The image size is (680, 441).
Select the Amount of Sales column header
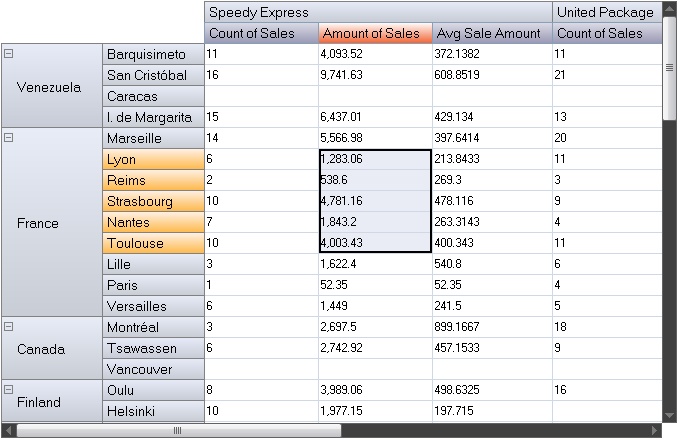click(375, 33)
